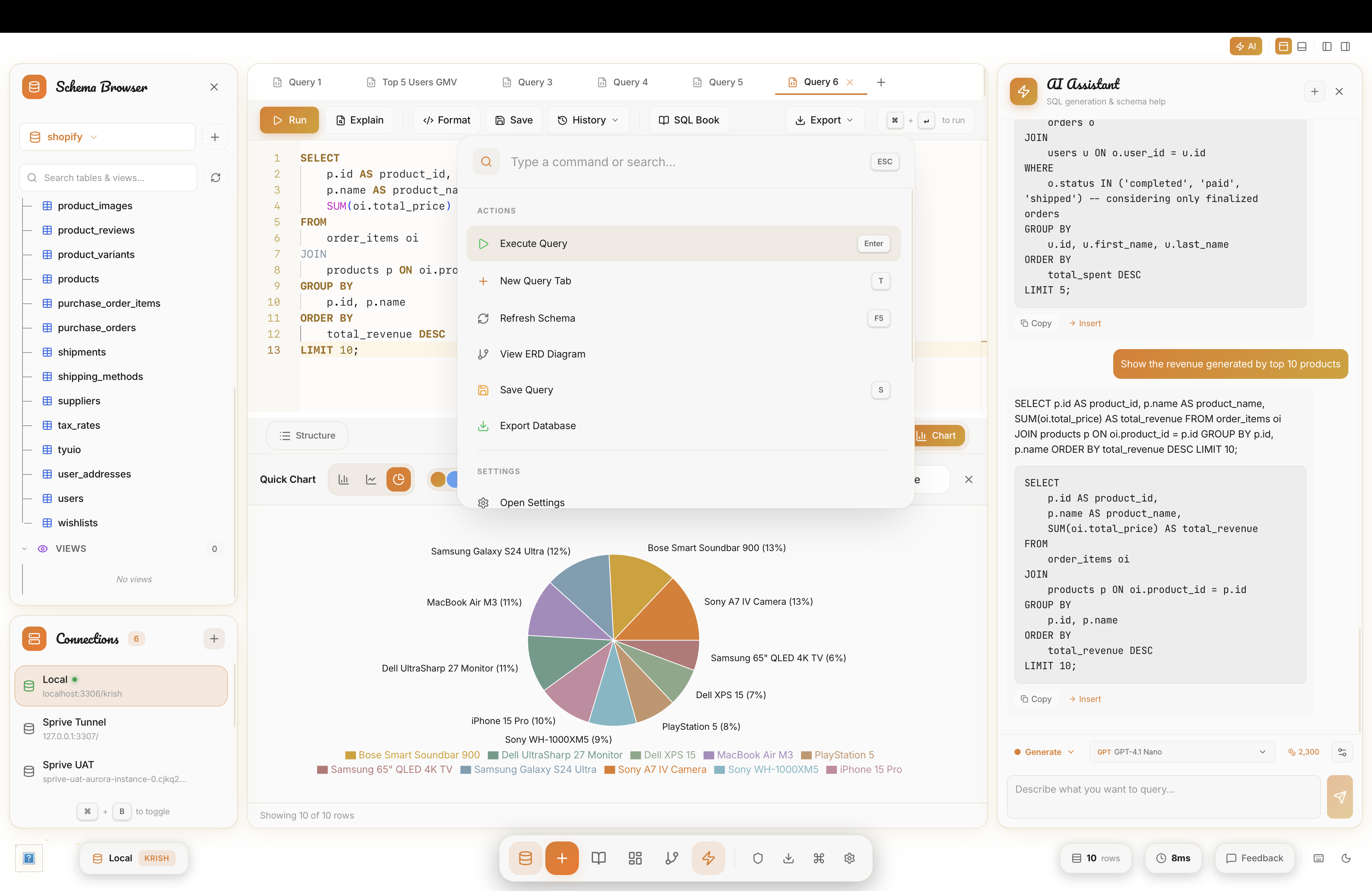
Task: Click the Explain button in query toolbar
Action: coord(360,120)
